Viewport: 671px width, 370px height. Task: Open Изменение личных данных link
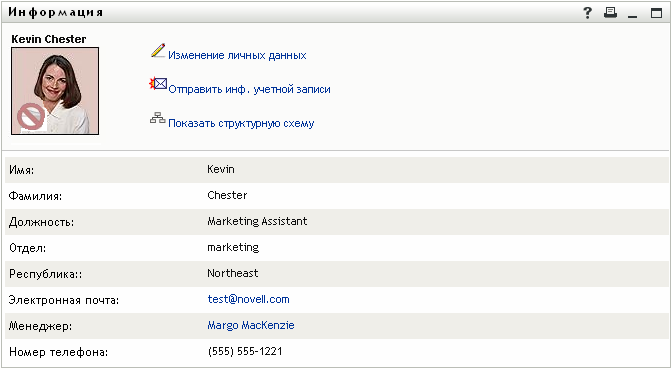pos(237,55)
